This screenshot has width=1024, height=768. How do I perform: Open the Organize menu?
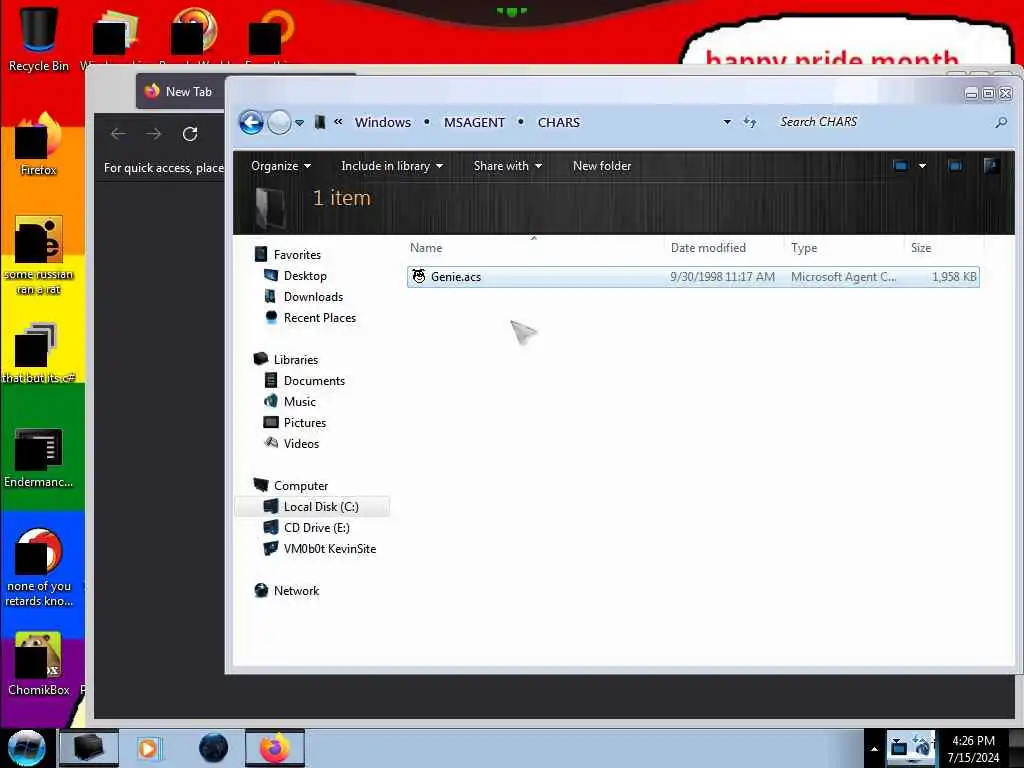(281, 166)
